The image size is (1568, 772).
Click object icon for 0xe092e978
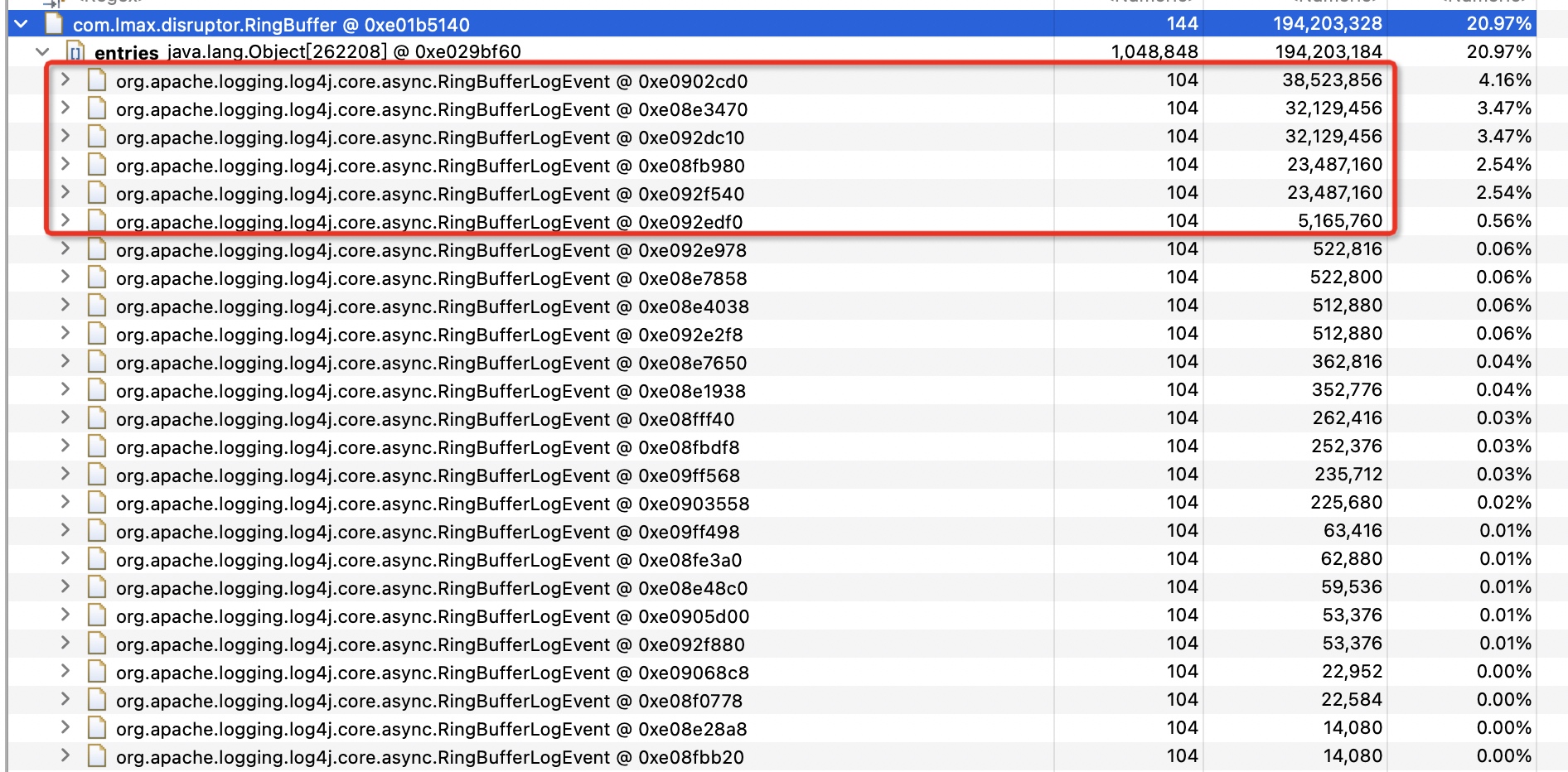[x=97, y=249]
